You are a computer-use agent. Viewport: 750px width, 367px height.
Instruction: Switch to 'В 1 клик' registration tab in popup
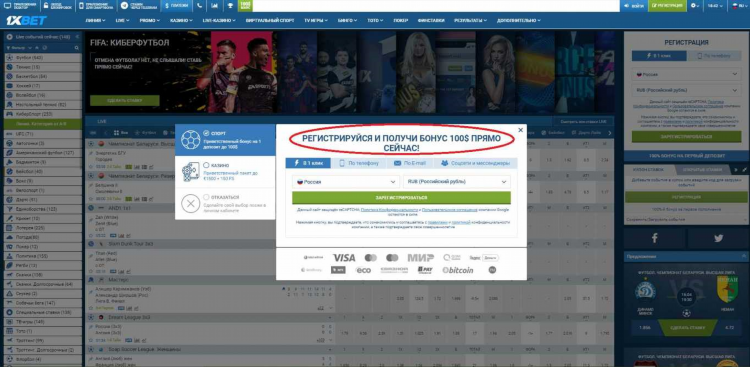pos(309,163)
